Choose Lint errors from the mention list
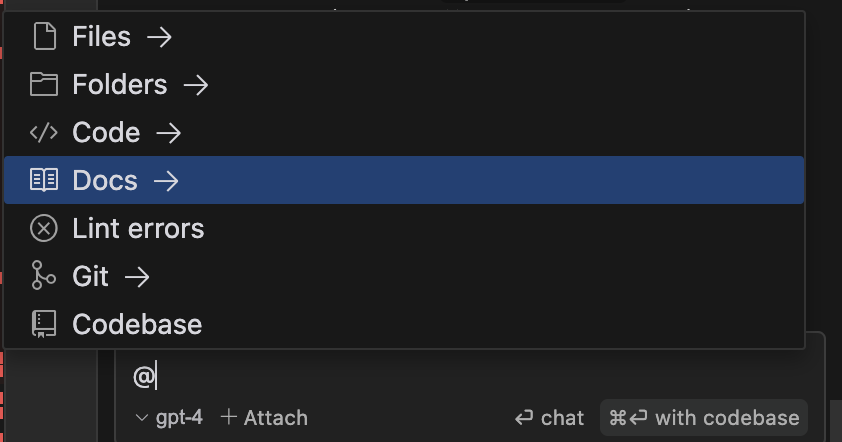This screenshot has width=842, height=442. point(404,228)
